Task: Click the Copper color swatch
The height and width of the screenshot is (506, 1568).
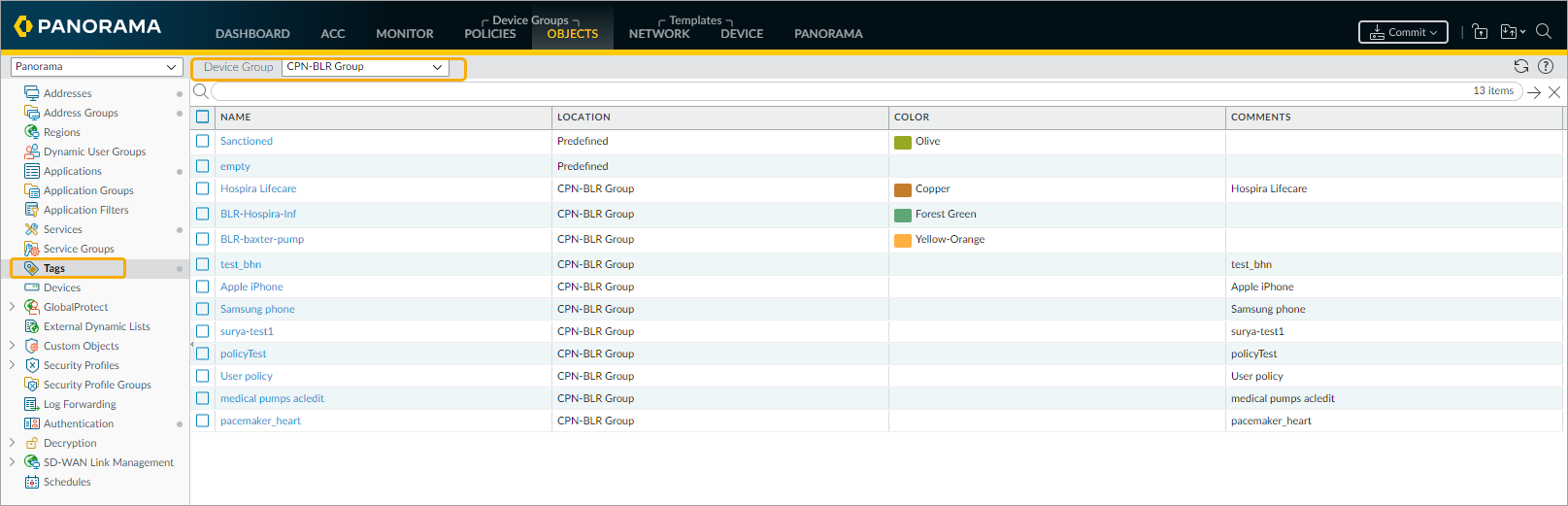Action: coord(903,189)
